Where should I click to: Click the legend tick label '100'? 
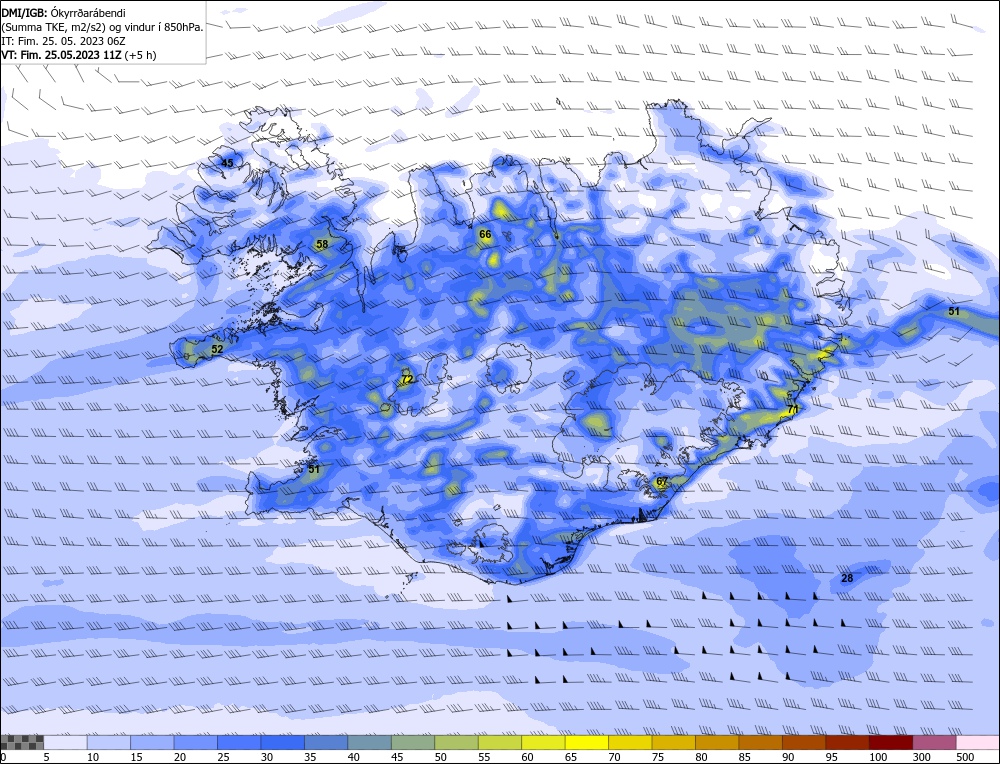coord(878,757)
